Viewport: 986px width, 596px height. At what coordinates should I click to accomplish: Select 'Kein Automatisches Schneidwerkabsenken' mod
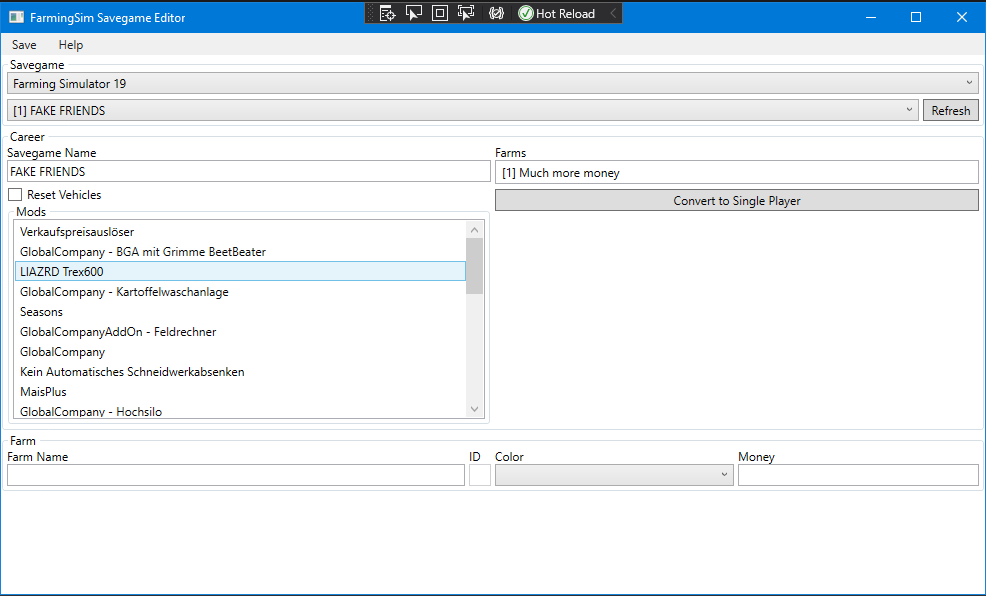coord(240,372)
